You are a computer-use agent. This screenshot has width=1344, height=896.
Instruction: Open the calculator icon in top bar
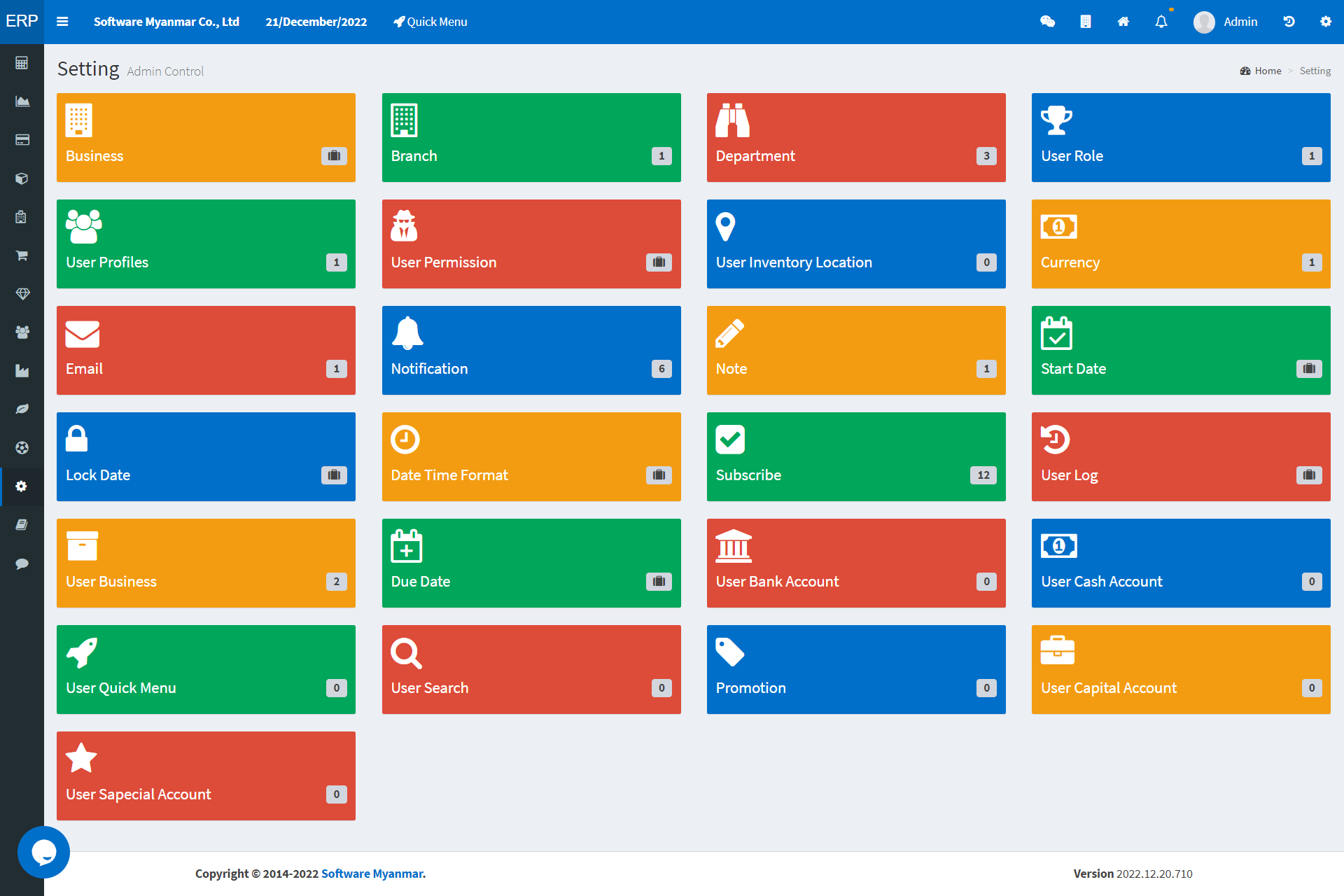pyautogui.click(x=1086, y=22)
